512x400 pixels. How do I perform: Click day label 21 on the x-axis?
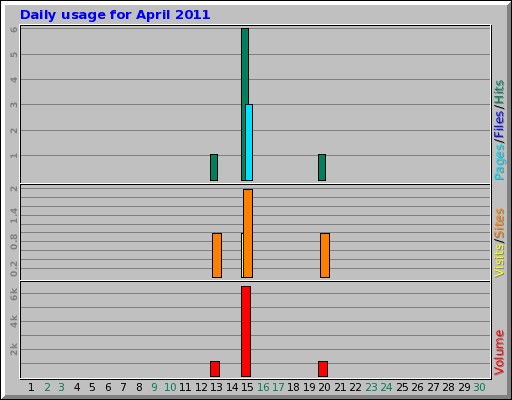[340, 387]
